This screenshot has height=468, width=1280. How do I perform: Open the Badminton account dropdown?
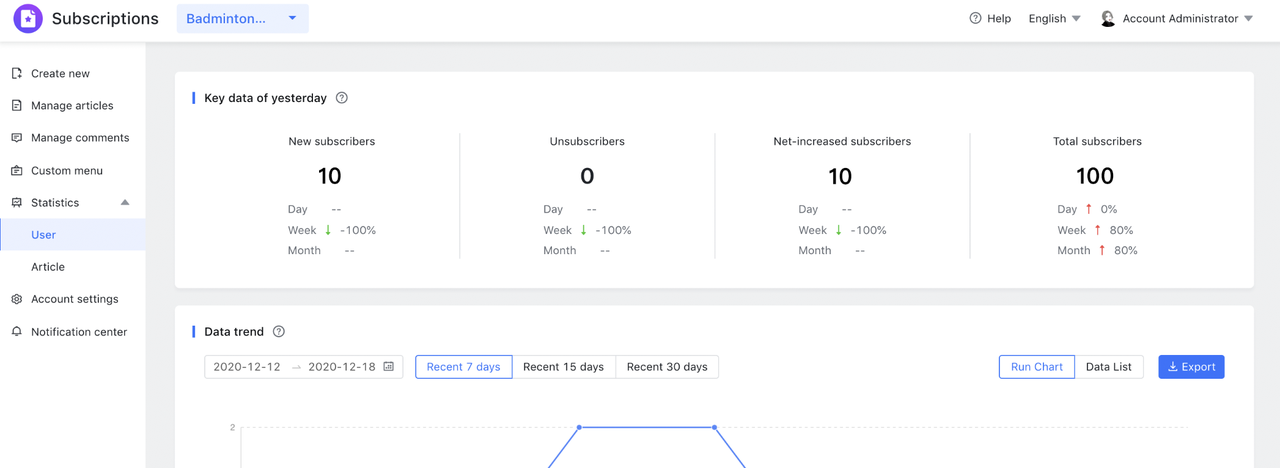pos(242,19)
